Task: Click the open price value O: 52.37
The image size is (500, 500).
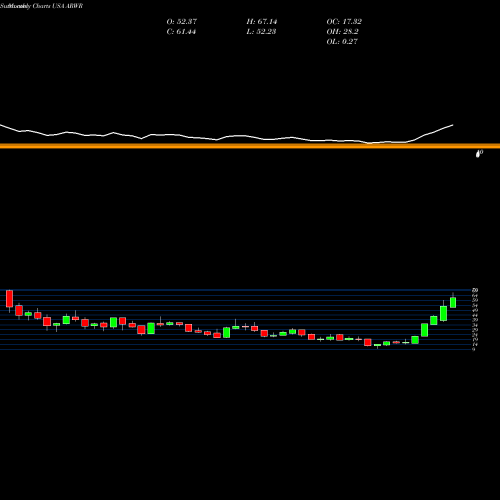Action: pos(182,22)
